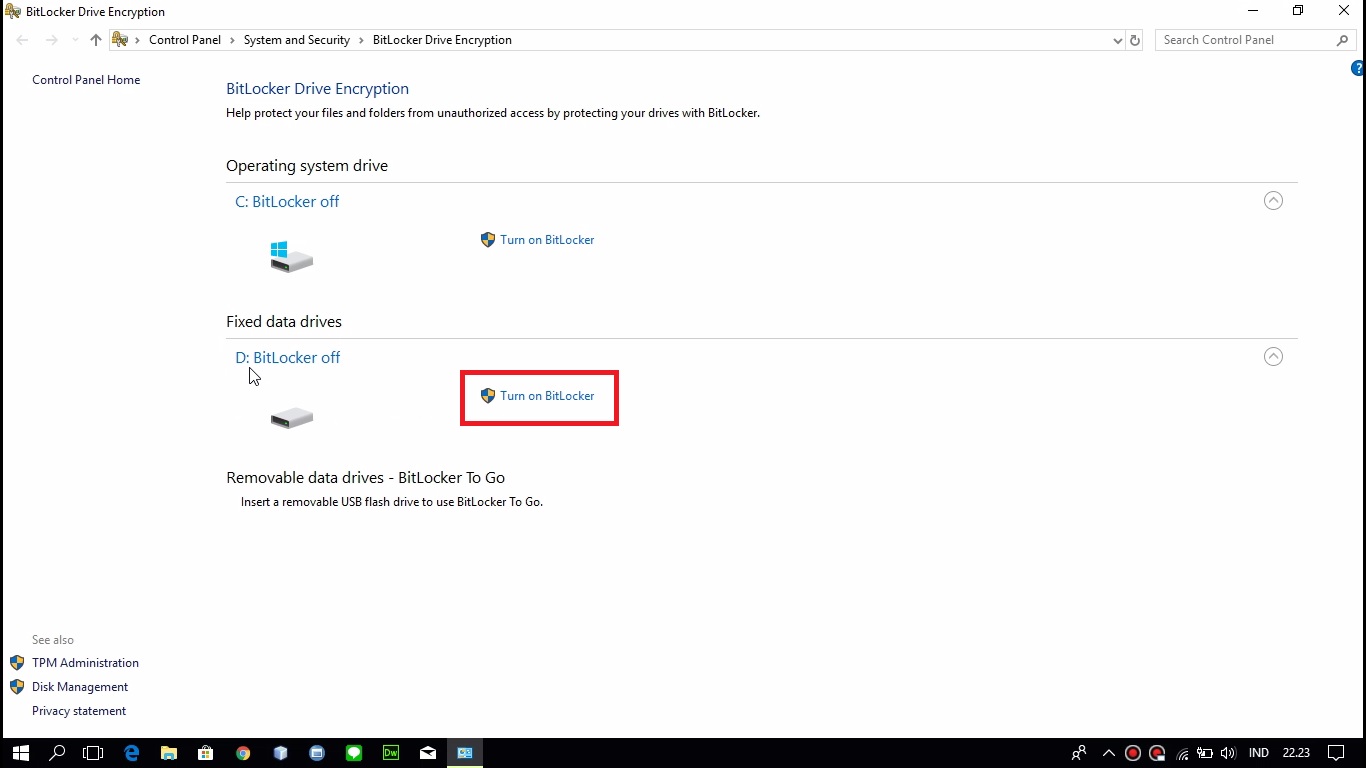This screenshot has height=768, width=1366.
Task: Open File Explorer from the taskbar
Action: 168,753
